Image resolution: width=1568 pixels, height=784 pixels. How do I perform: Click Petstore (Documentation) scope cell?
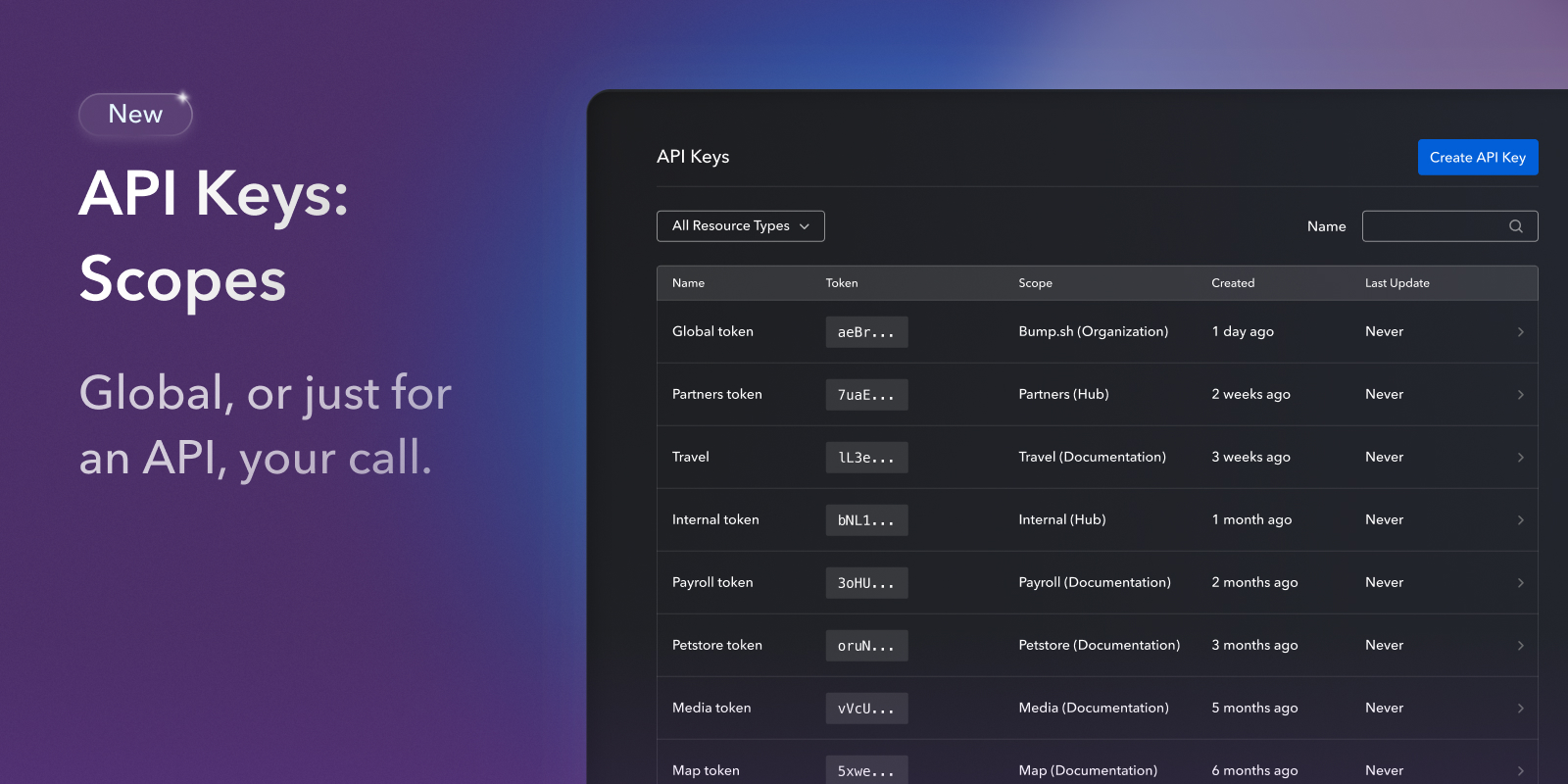pyautogui.click(x=1100, y=645)
